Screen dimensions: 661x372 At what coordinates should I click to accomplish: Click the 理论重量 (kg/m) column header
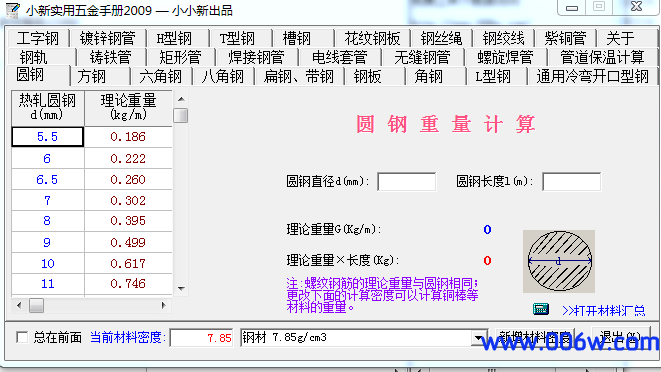128,107
